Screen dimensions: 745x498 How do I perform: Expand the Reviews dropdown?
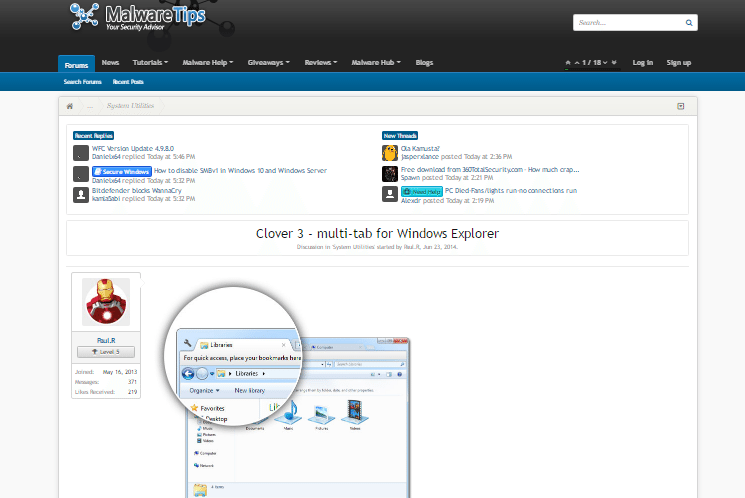coord(321,63)
